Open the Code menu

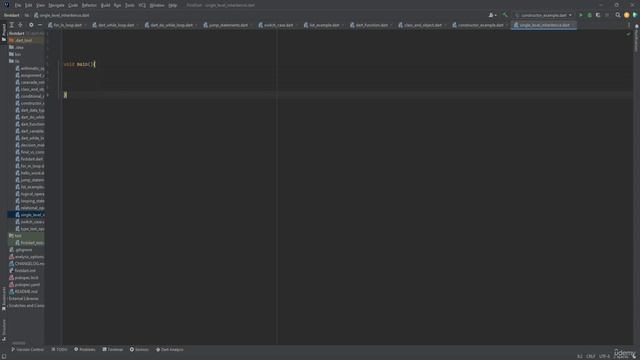pos(73,5)
